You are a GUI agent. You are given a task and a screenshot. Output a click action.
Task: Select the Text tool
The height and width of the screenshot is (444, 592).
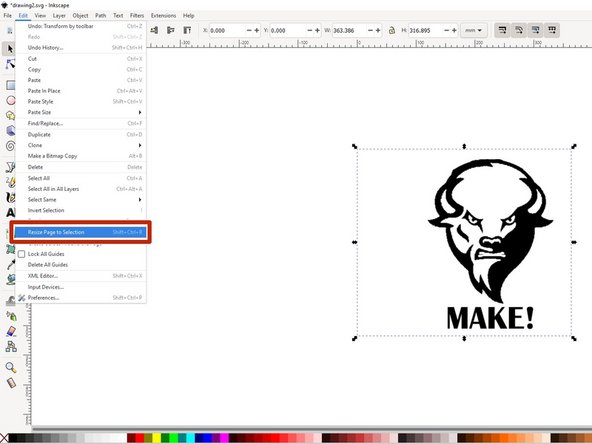pyautogui.click(x=10, y=213)
